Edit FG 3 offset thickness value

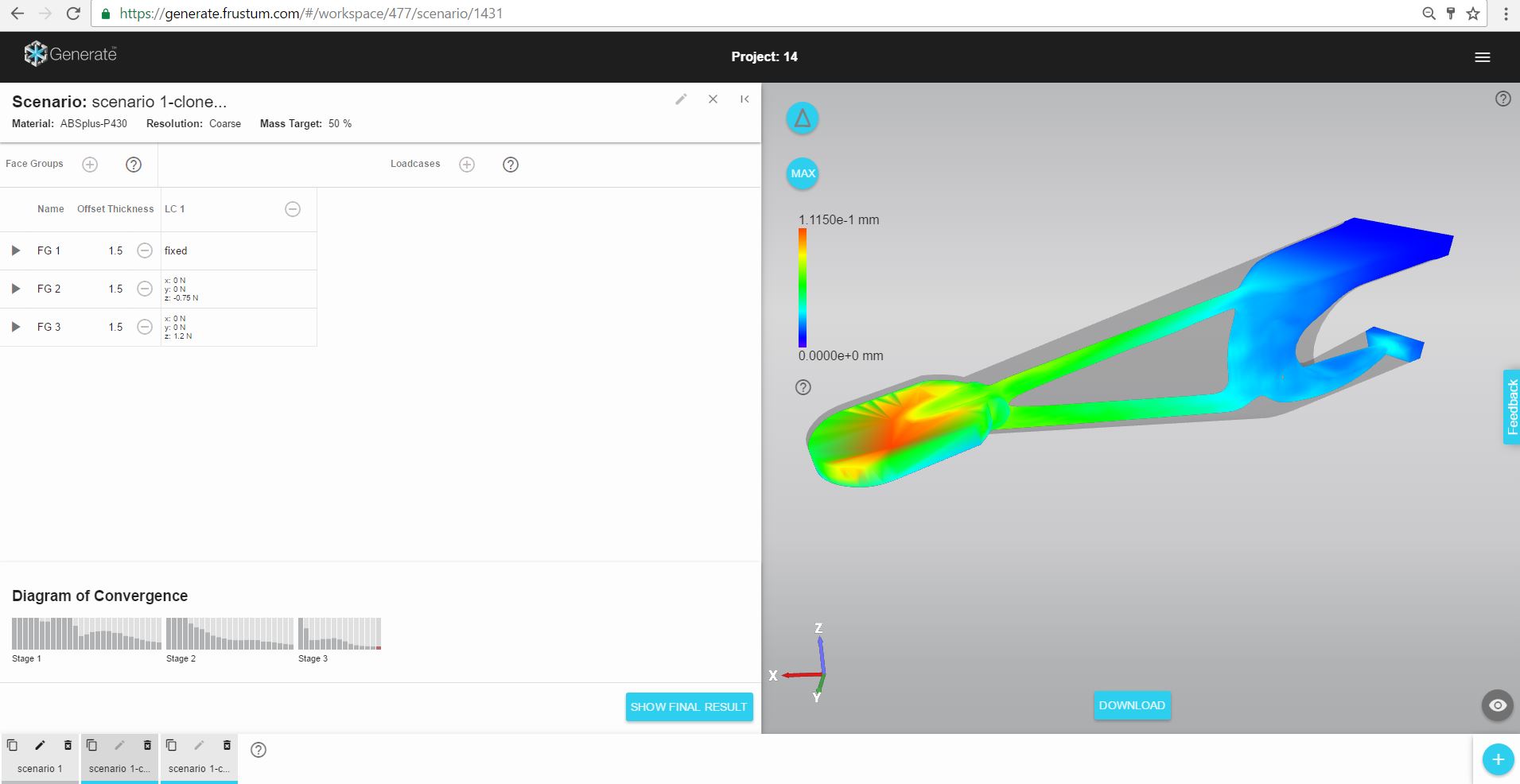point(116,327)
